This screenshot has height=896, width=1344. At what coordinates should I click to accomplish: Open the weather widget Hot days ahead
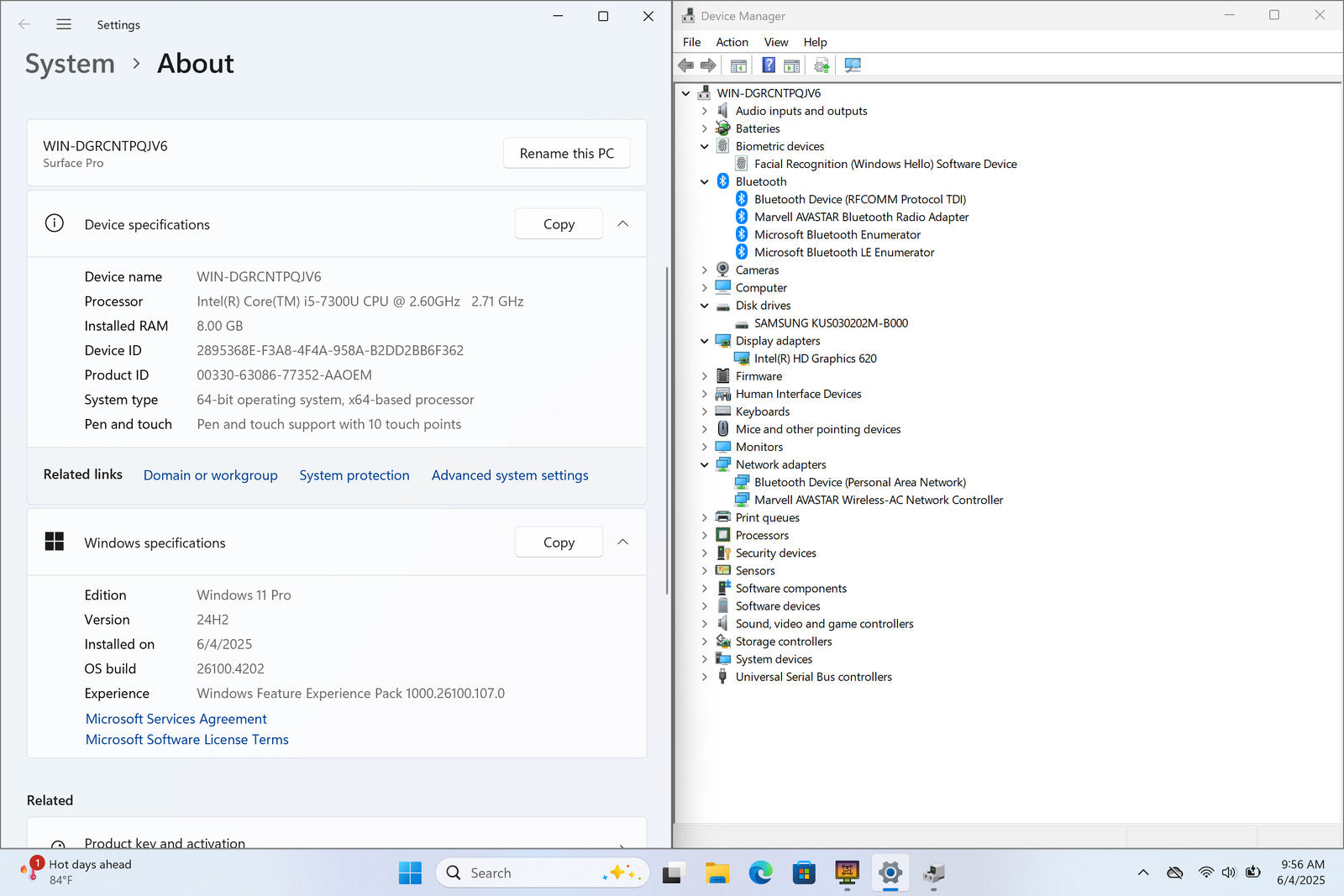[x=77, y=872]
